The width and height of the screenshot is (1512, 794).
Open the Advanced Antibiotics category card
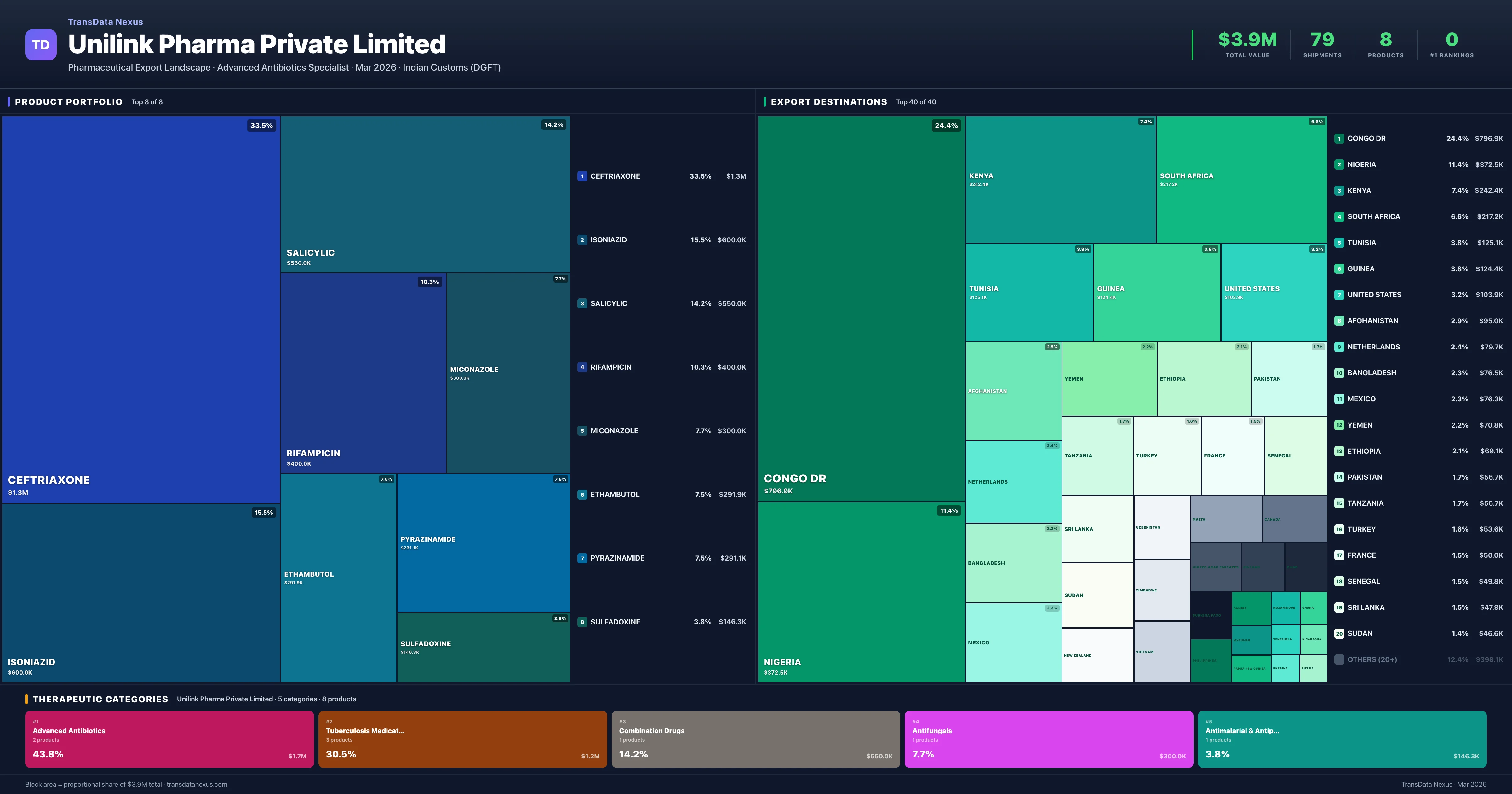point(169,739)
